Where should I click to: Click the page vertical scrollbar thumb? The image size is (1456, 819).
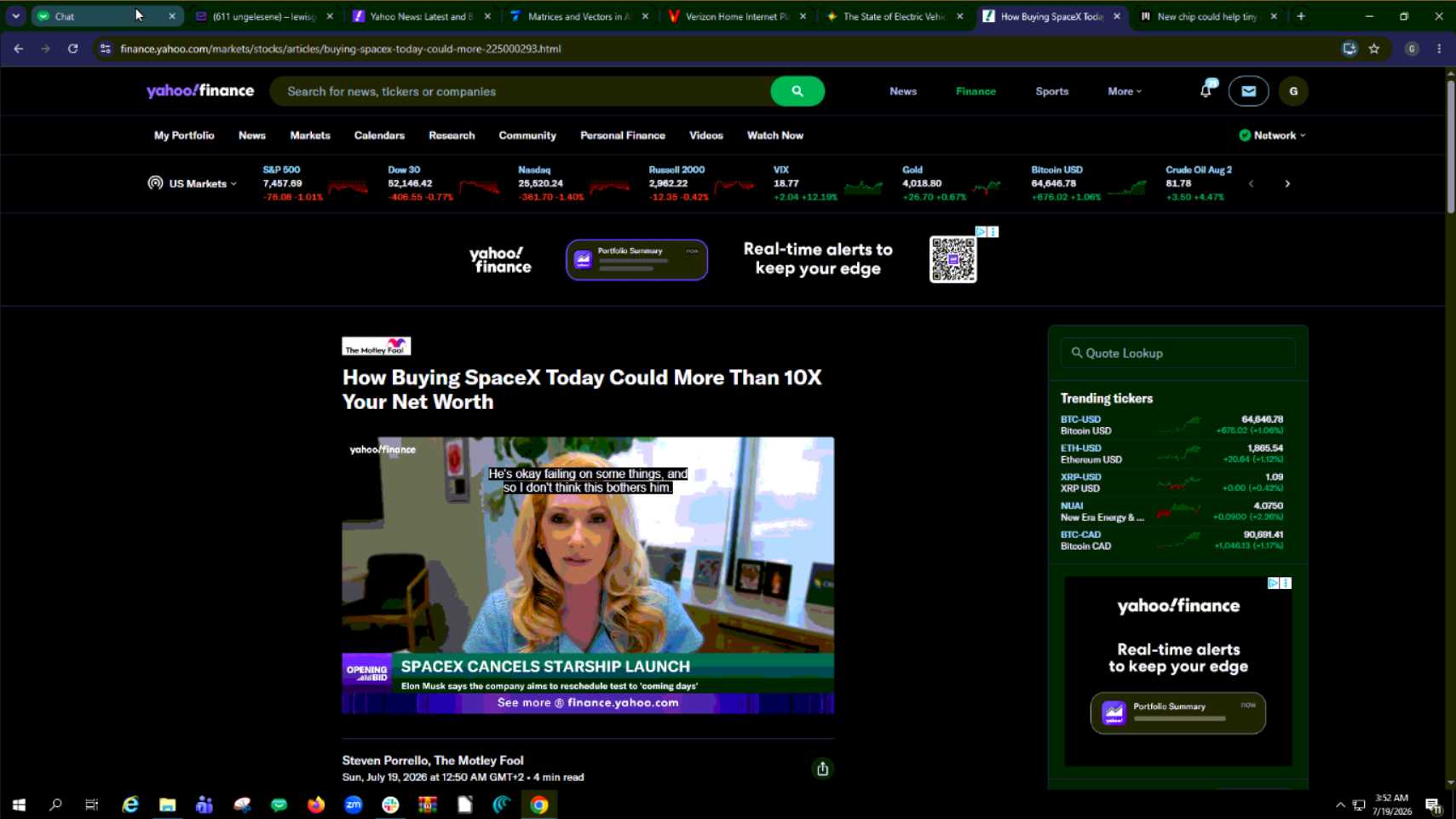tap(1450, 145)
